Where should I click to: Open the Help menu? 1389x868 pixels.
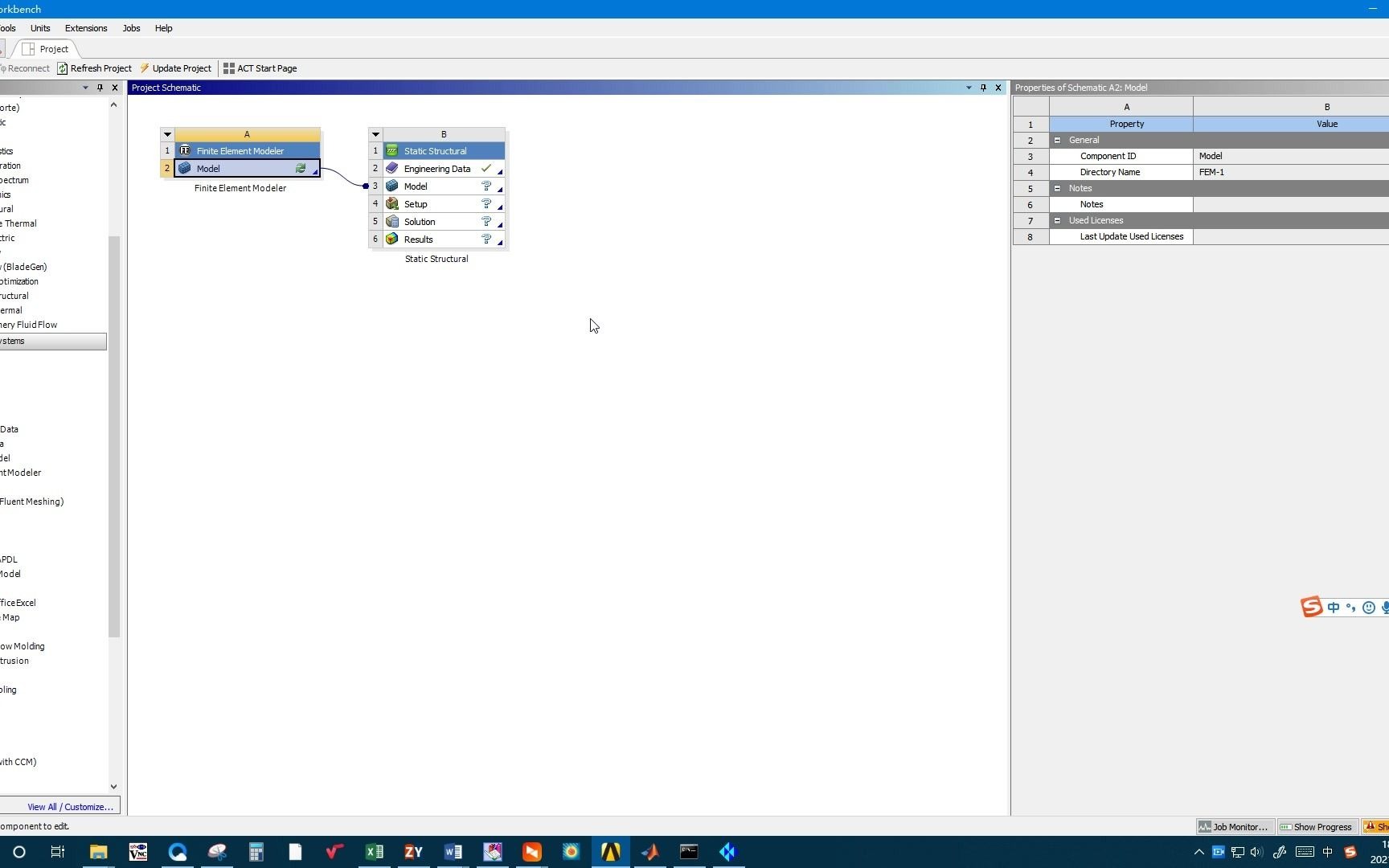(x=163, y=28)
